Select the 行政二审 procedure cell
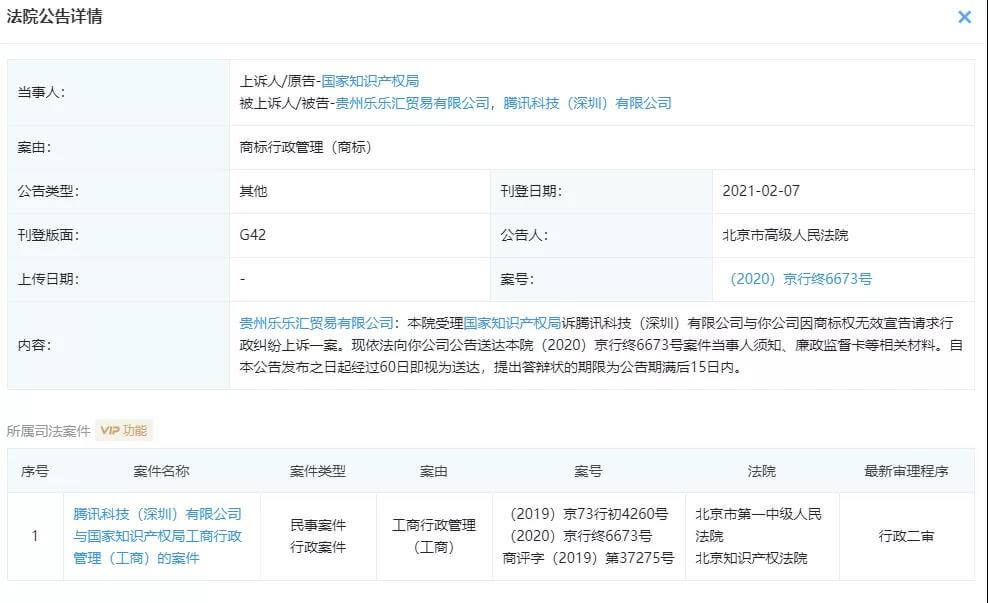Screen dimensions: 988x603 coord(906,536)
